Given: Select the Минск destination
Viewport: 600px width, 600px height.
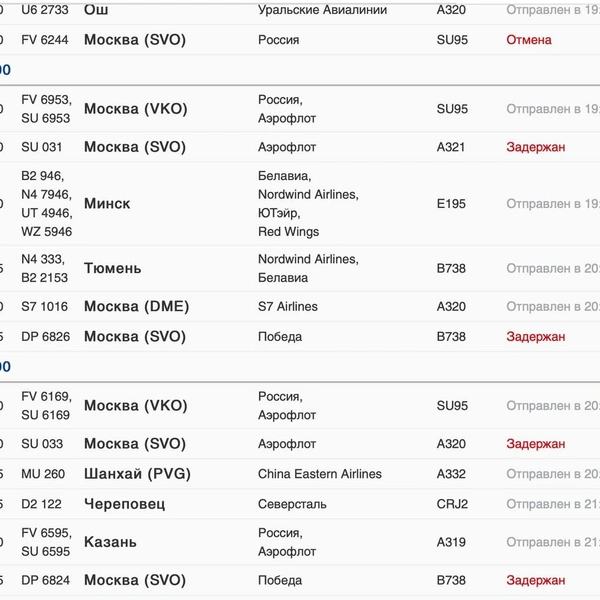Looking at the screenshot, I should pos(107,204).
